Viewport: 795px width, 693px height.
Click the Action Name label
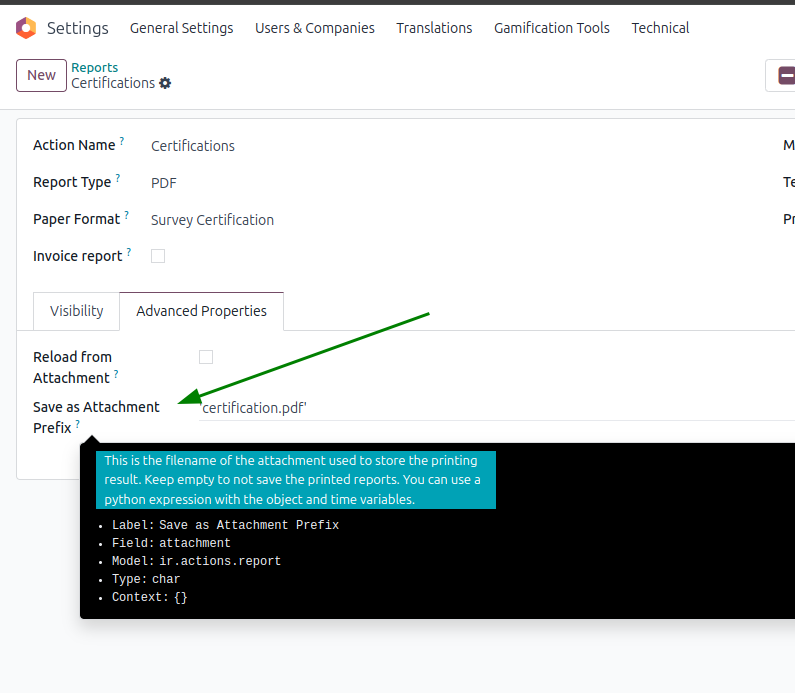74,145
